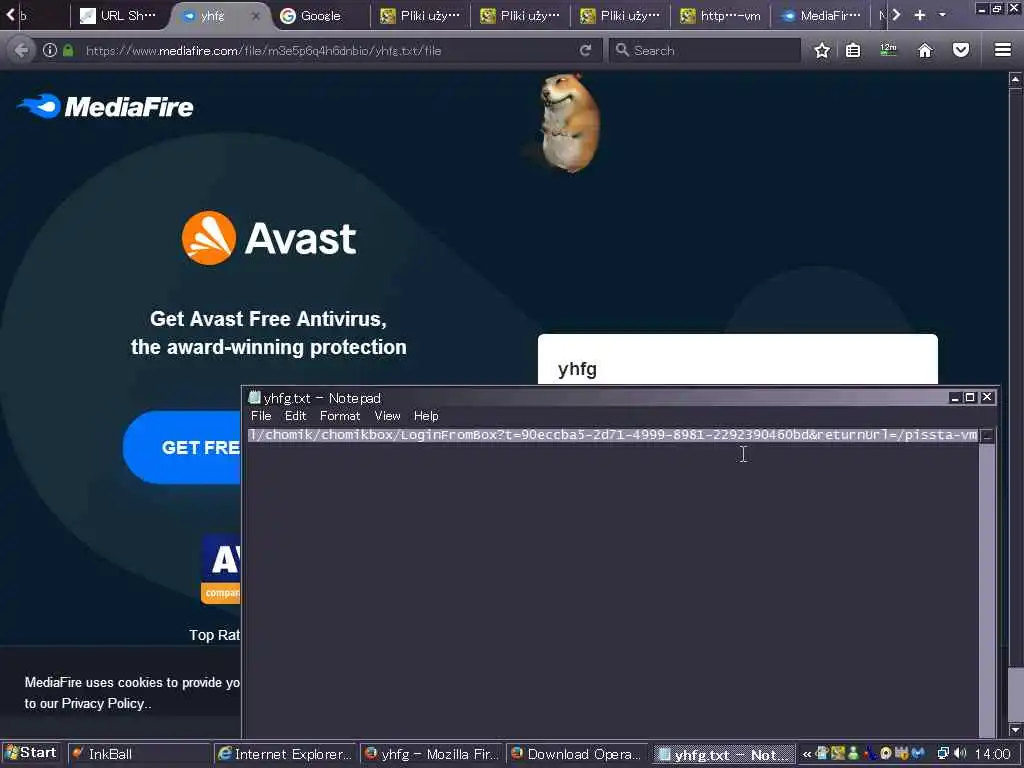Click the browser page scrollbar up arrow

1015,79
